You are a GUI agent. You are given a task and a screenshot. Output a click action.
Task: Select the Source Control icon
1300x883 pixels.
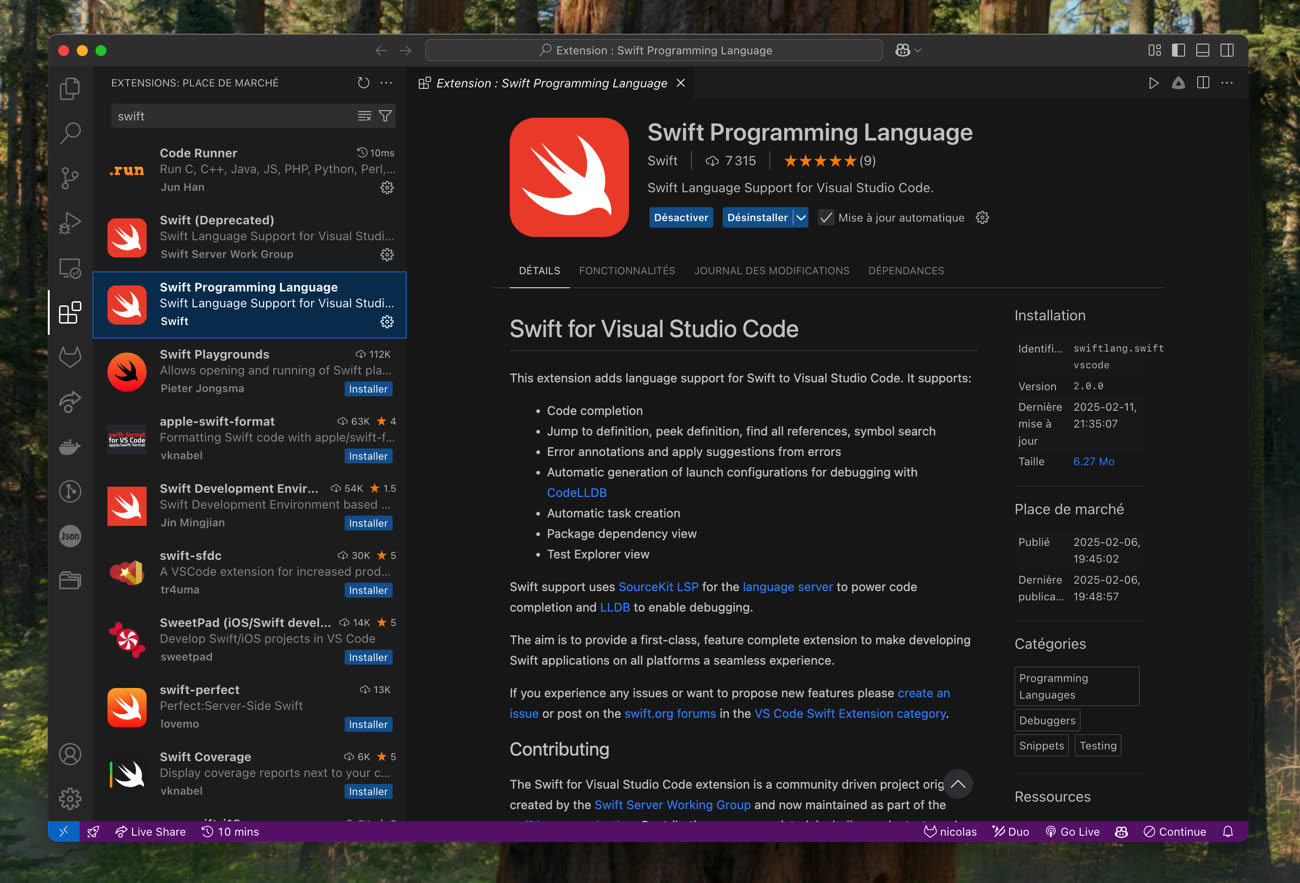(x=69, y=177)
